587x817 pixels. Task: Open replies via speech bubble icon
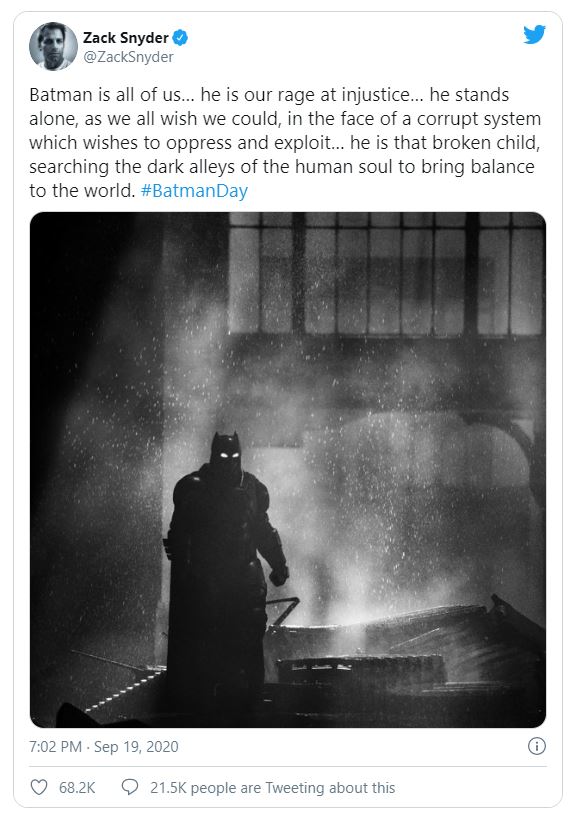coord(129,787)
